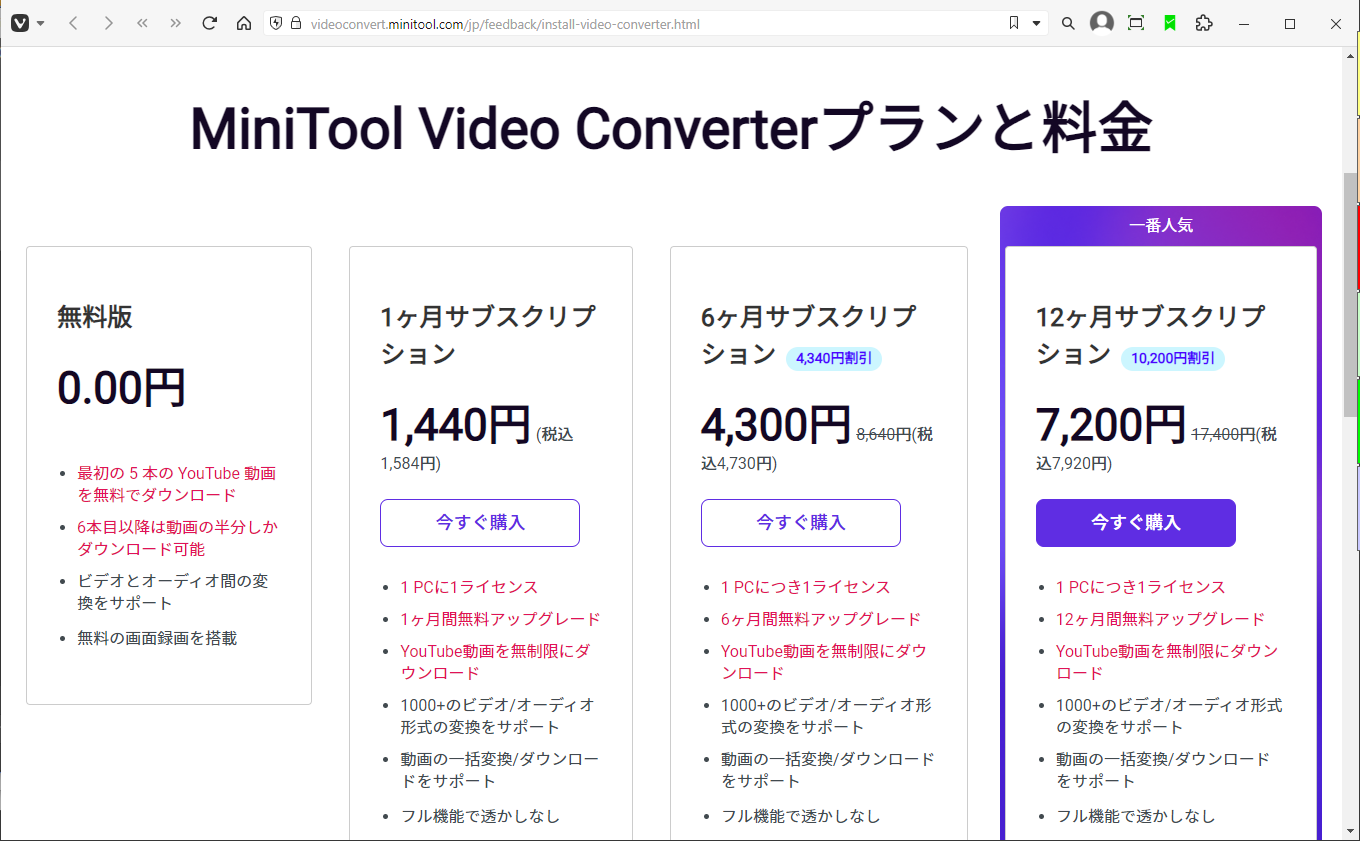Open the search field magnifier icon

pos(1068,23)
